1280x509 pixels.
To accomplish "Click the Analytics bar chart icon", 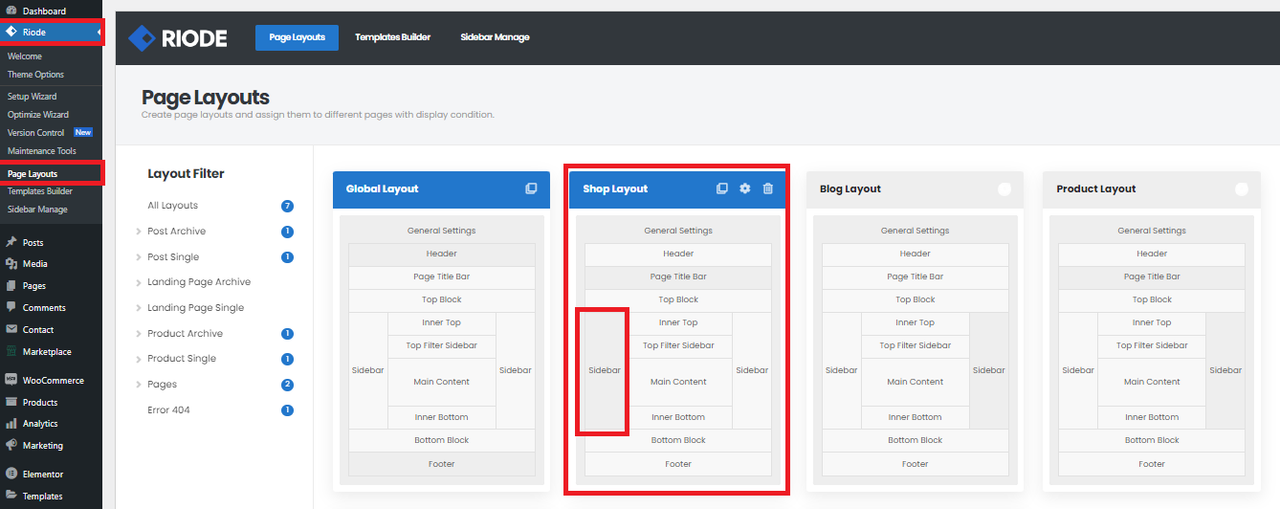I will (x=11, y=424).
